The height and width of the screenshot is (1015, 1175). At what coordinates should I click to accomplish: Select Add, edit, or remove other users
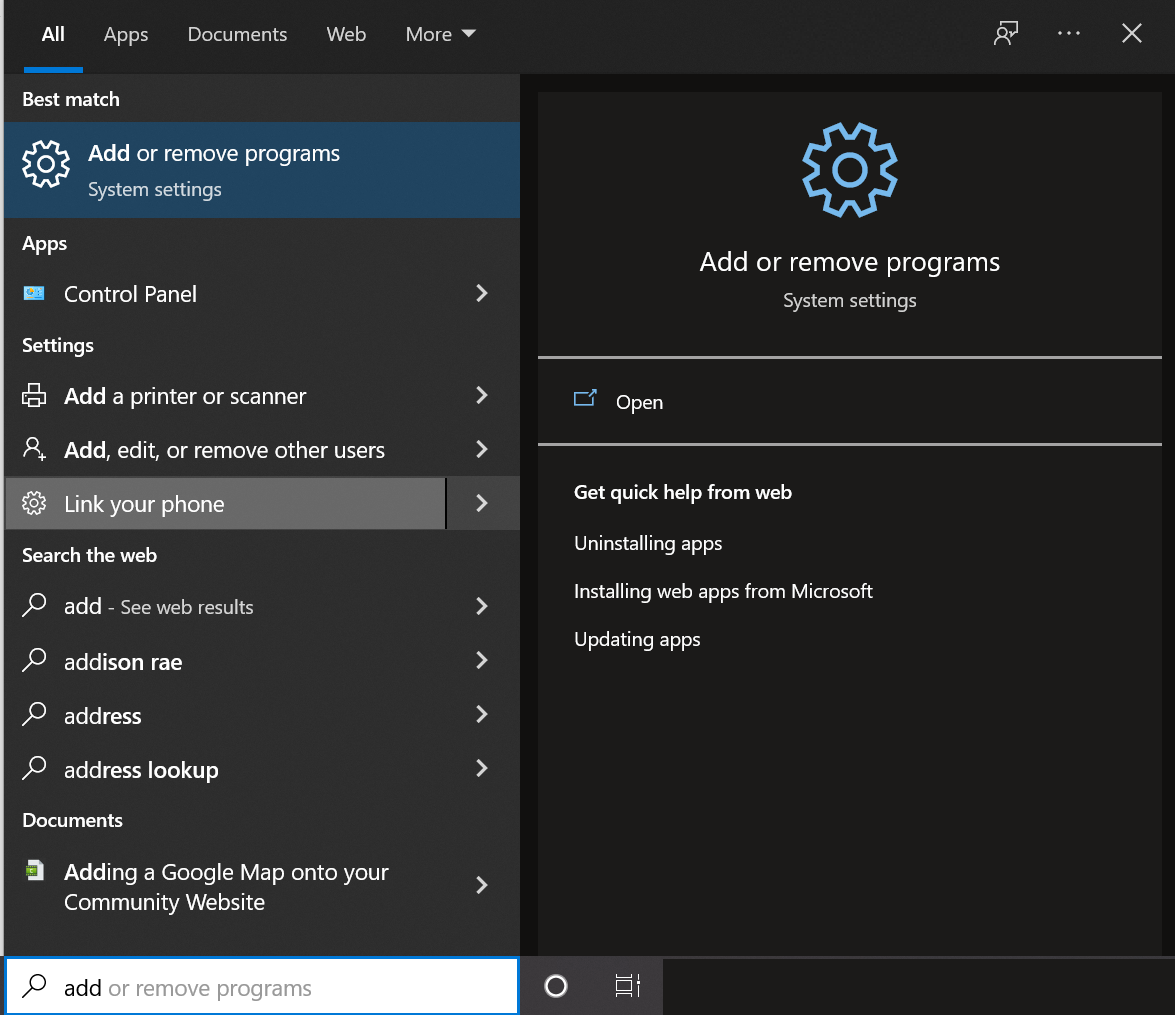click(225, 449)
